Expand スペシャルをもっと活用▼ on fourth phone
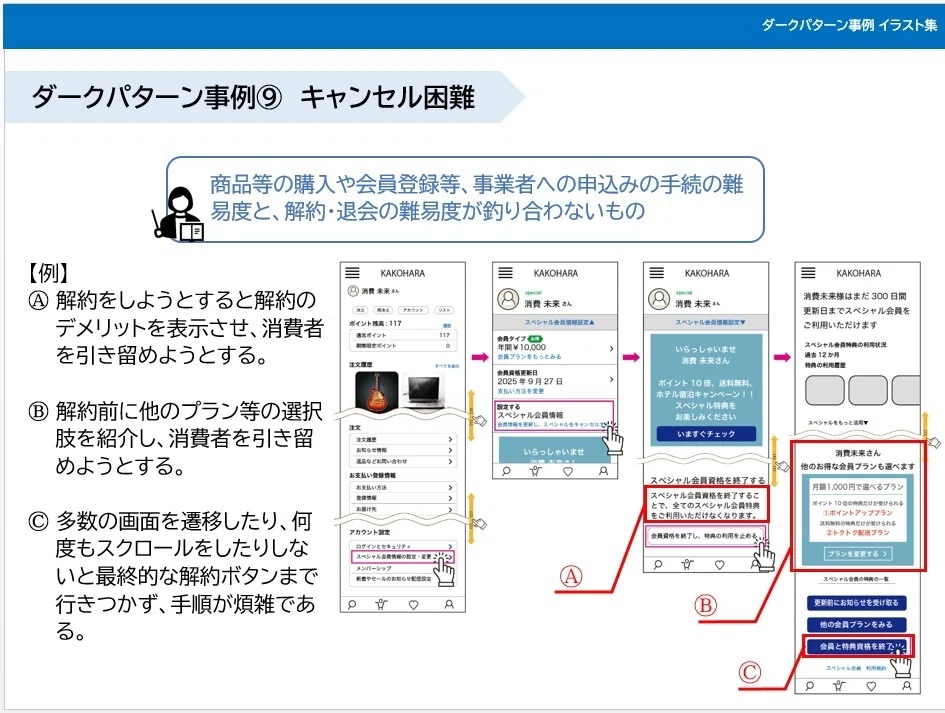This screenshot has width=945, height=713. point(838,422)
